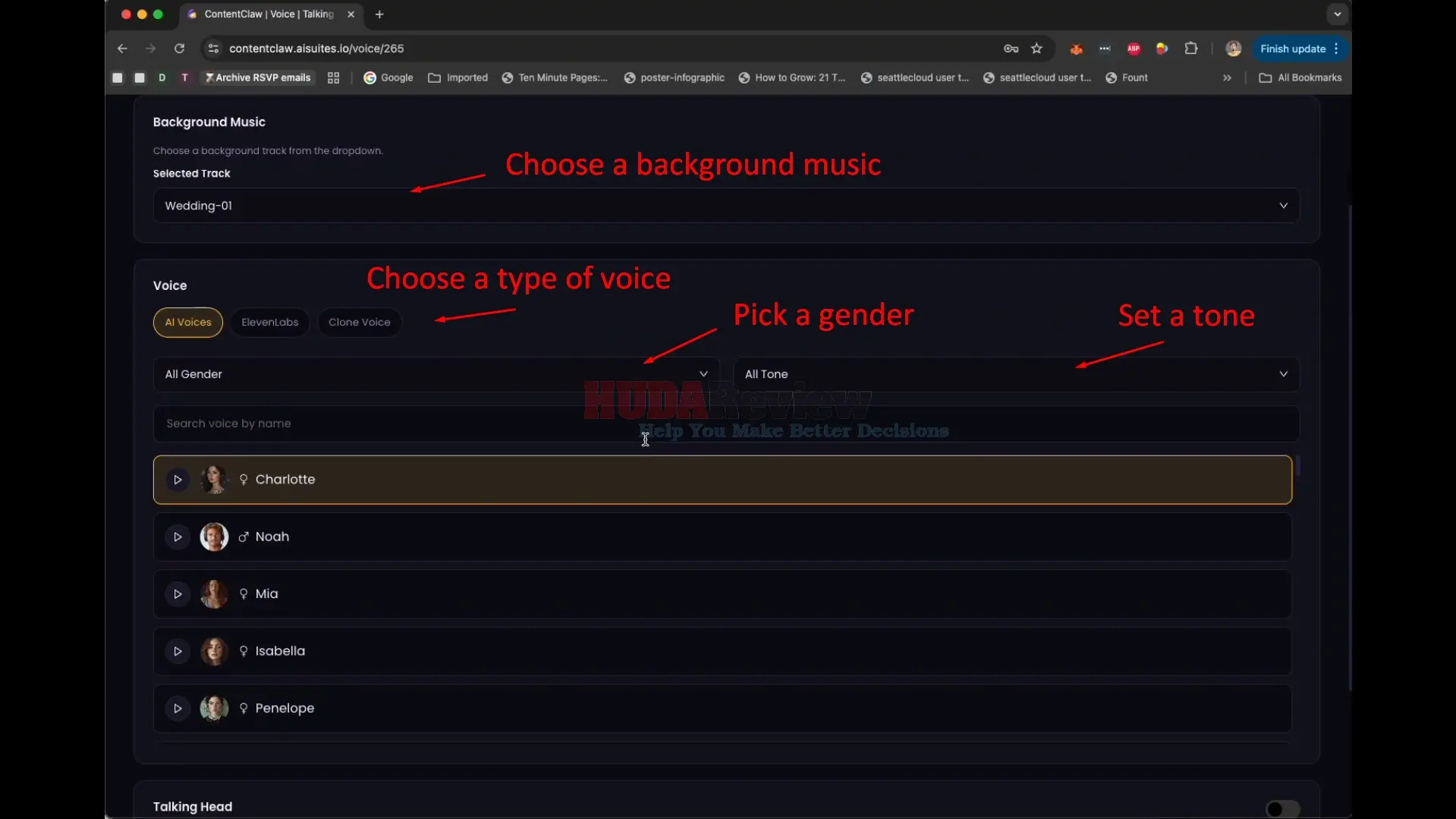Play Noah voice preview

178,537
